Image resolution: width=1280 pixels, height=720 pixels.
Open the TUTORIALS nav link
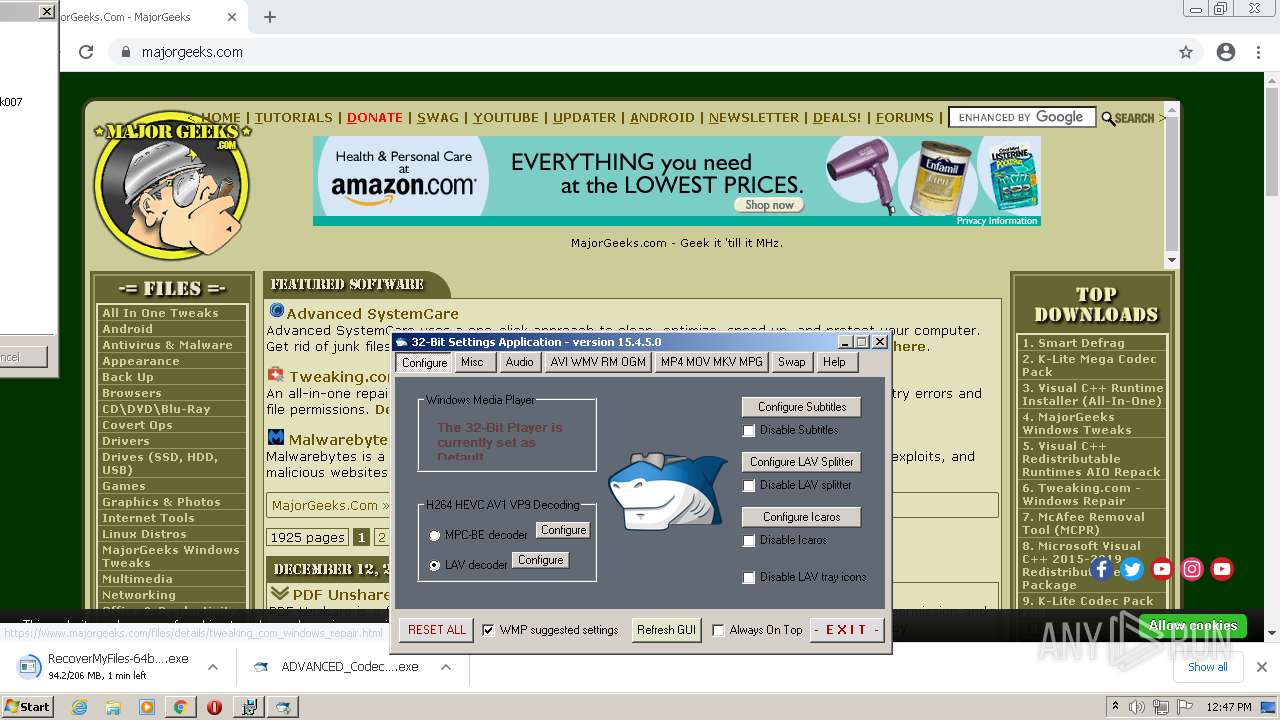293,117
